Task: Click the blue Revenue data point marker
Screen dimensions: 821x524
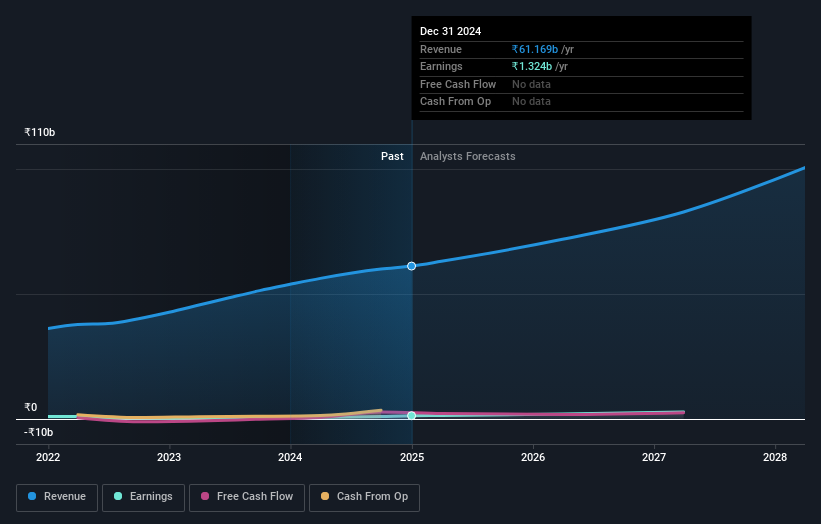Action: 412,266
